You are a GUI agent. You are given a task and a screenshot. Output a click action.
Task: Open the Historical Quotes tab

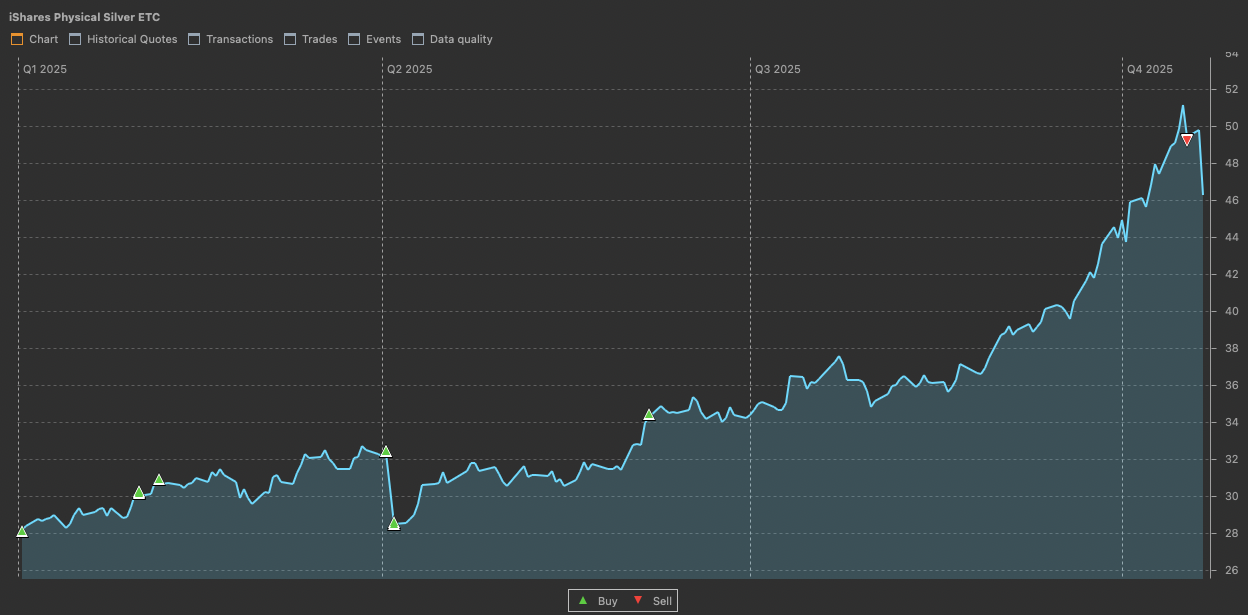[131, 39]
